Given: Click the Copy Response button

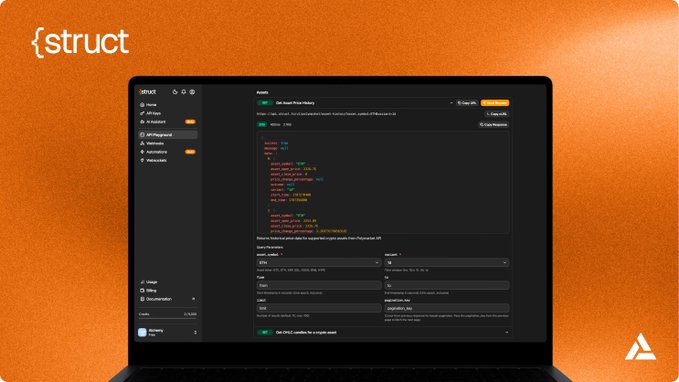Looking at the screenshot, I should [x=494, y=125].
